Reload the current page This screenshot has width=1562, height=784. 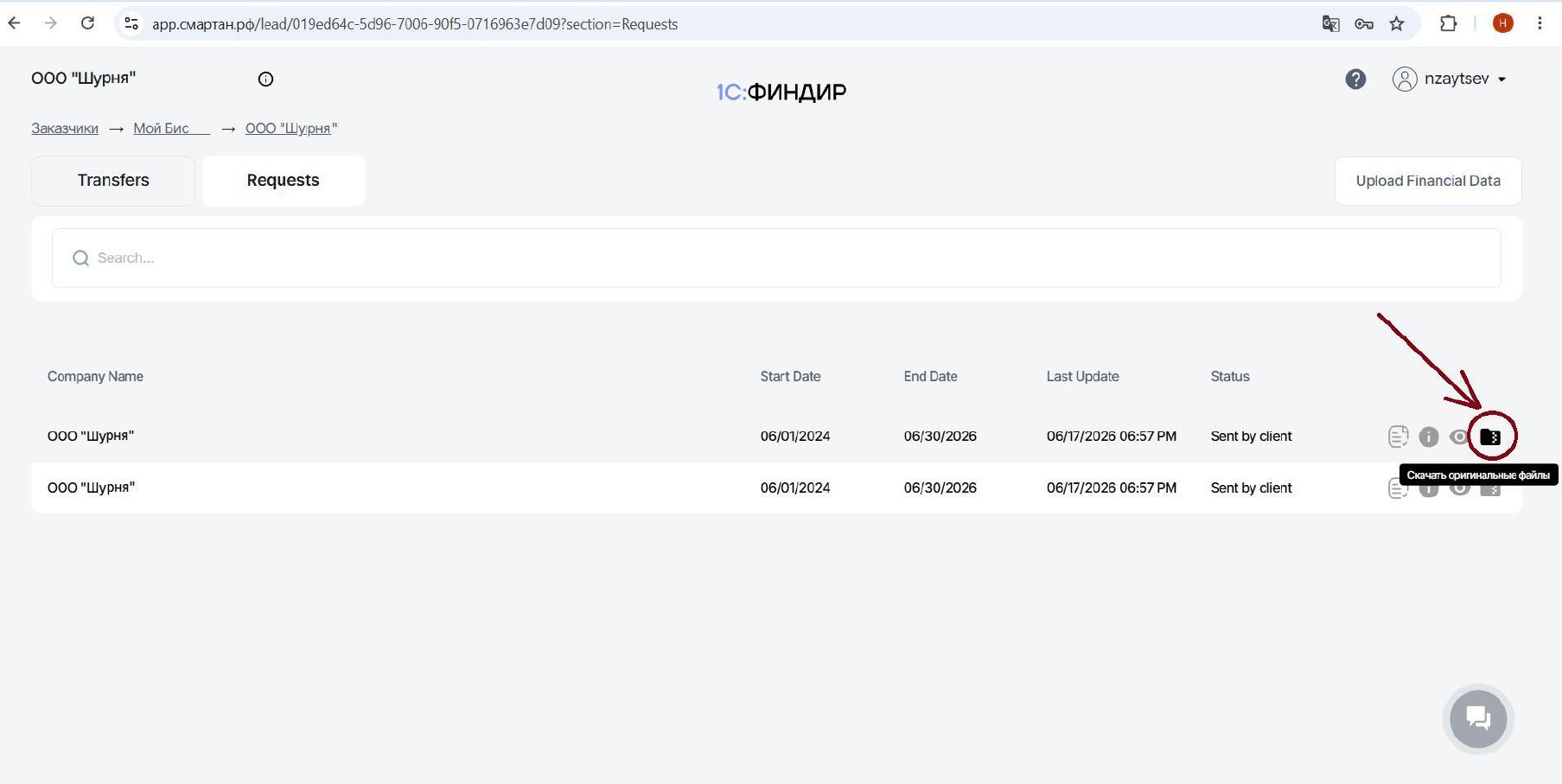coord(87,23)
